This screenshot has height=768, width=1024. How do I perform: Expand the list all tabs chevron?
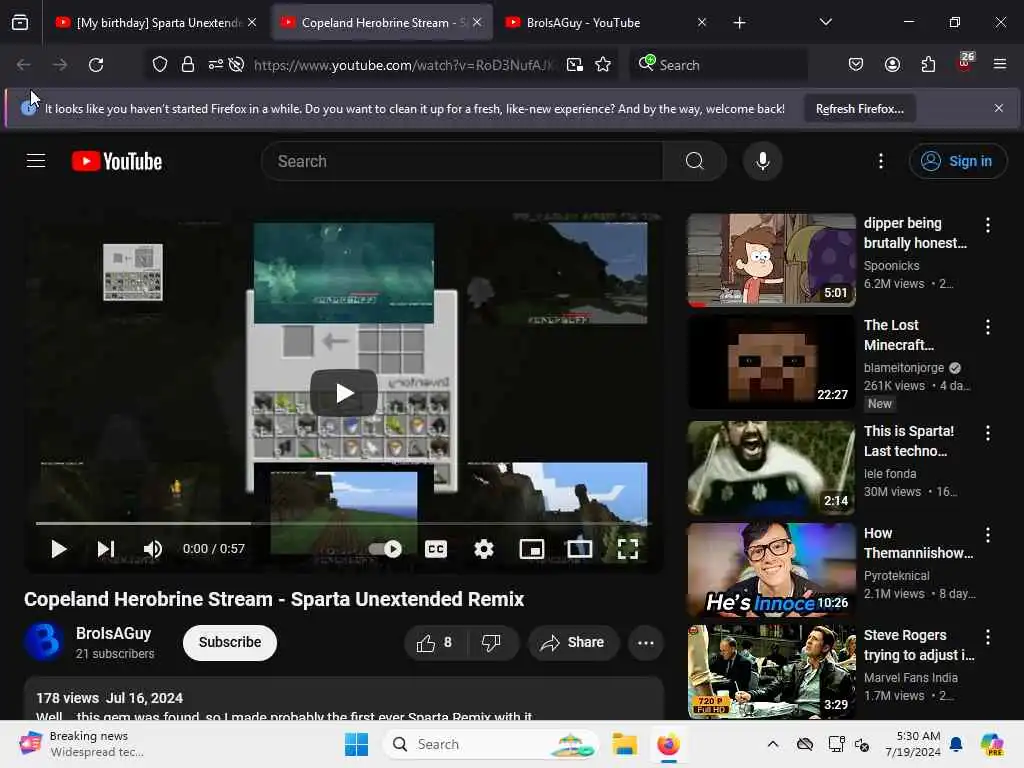[825, 23]
